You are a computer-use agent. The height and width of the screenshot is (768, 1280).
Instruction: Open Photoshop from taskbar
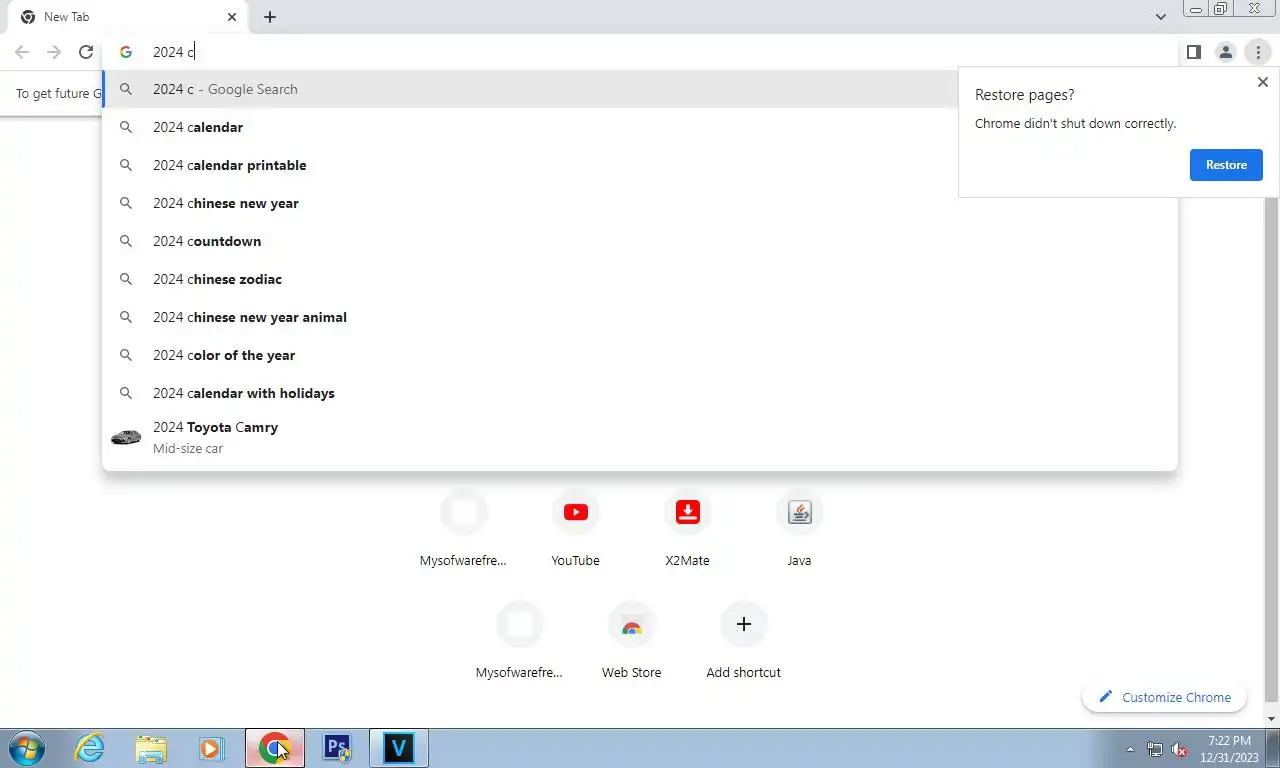point(337,748)
